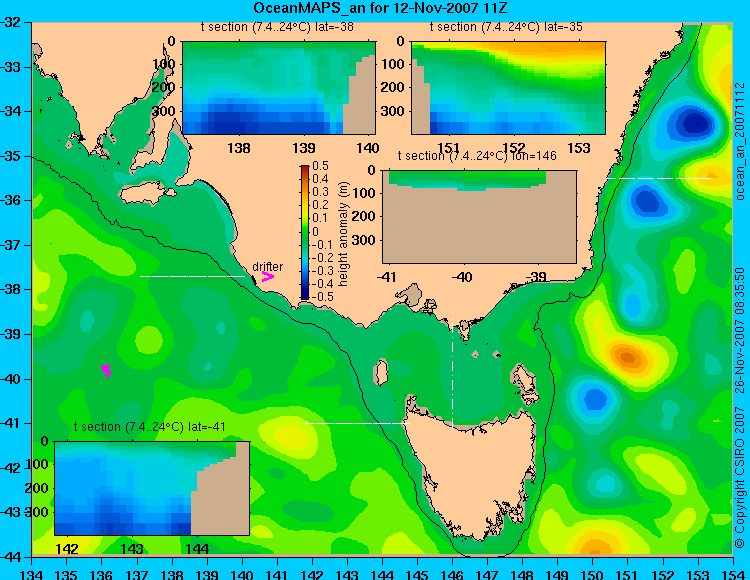Click the -39 tick on the lon=146 inset axis
Image resolution: width=750 pixels, height=580 pixels.
click(x=537, y=277)
